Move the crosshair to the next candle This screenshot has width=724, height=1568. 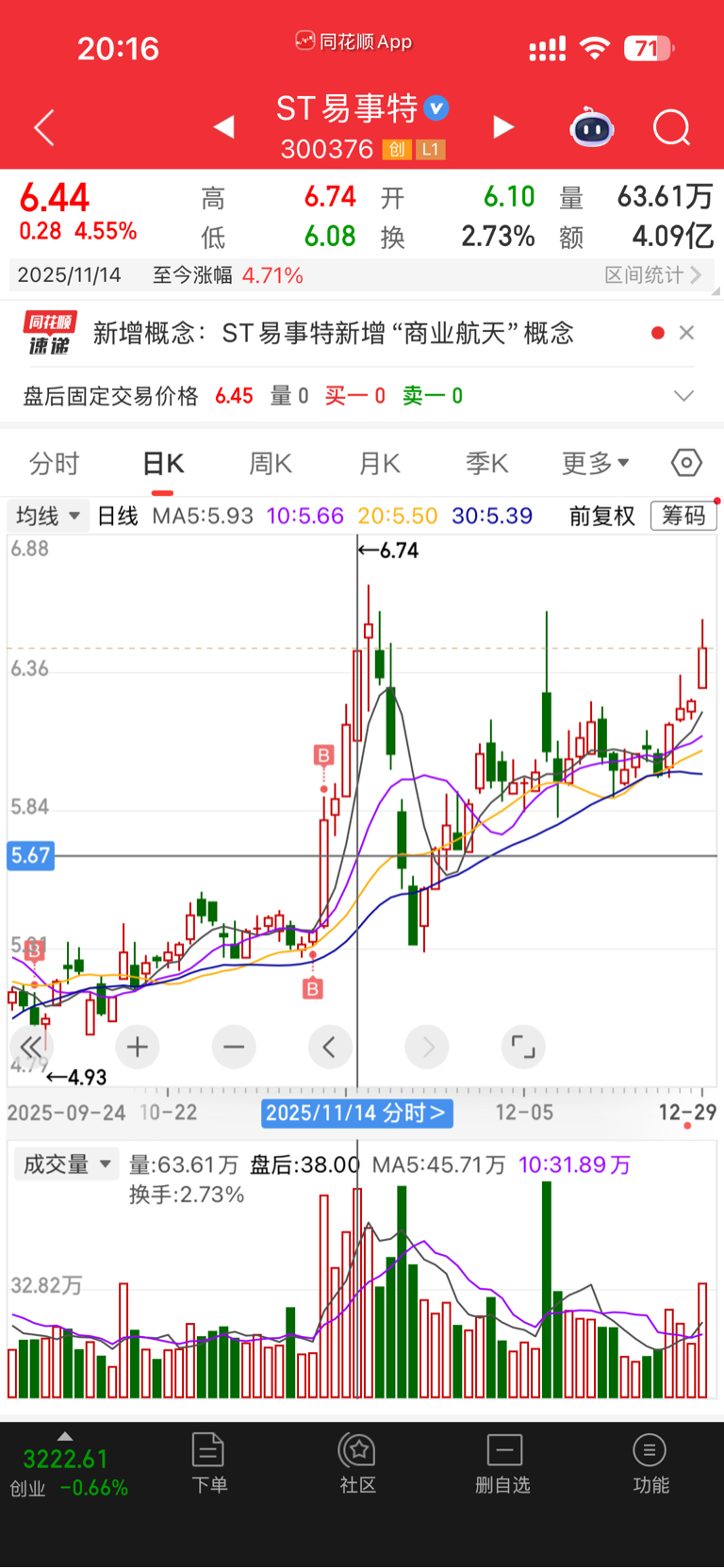coord(427,1047)
